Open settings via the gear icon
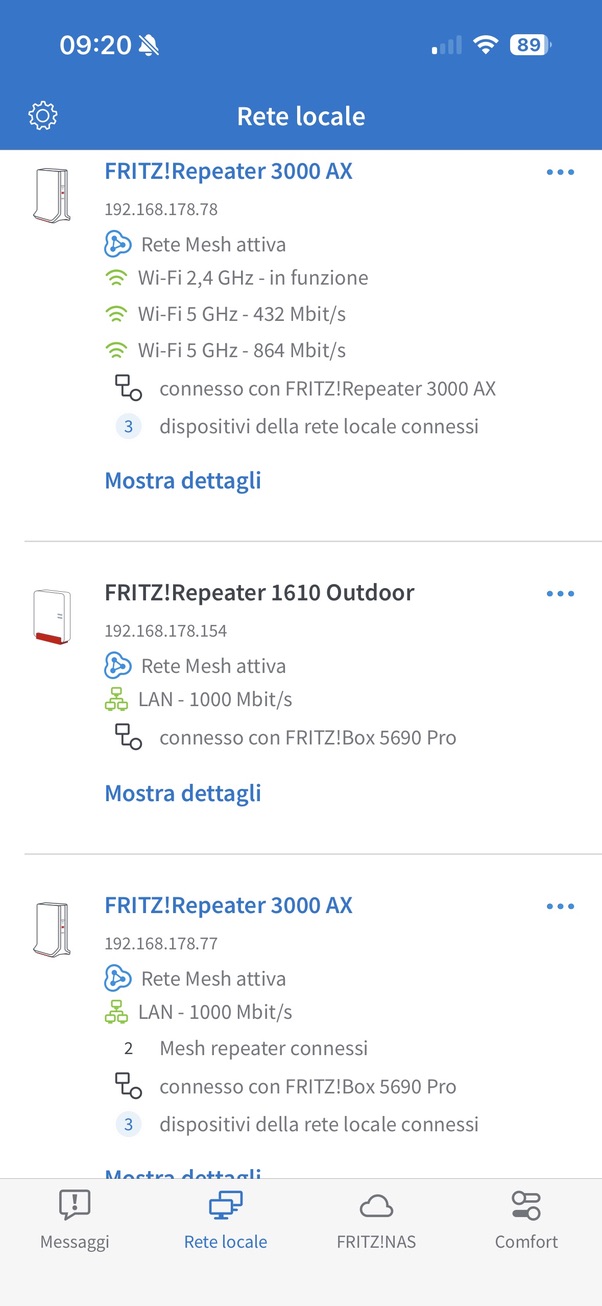The height and width of the screenshot is (1306, 602). 43,116
